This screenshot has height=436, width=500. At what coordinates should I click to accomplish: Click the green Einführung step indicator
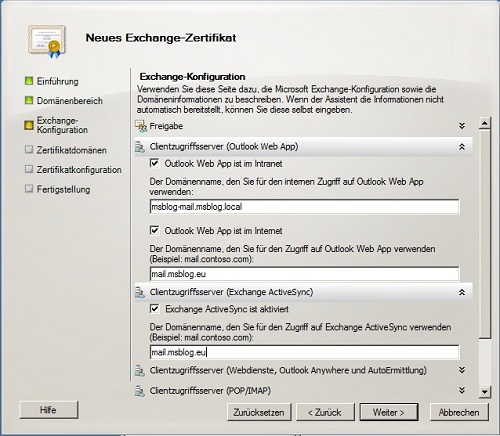coord(29,81)
